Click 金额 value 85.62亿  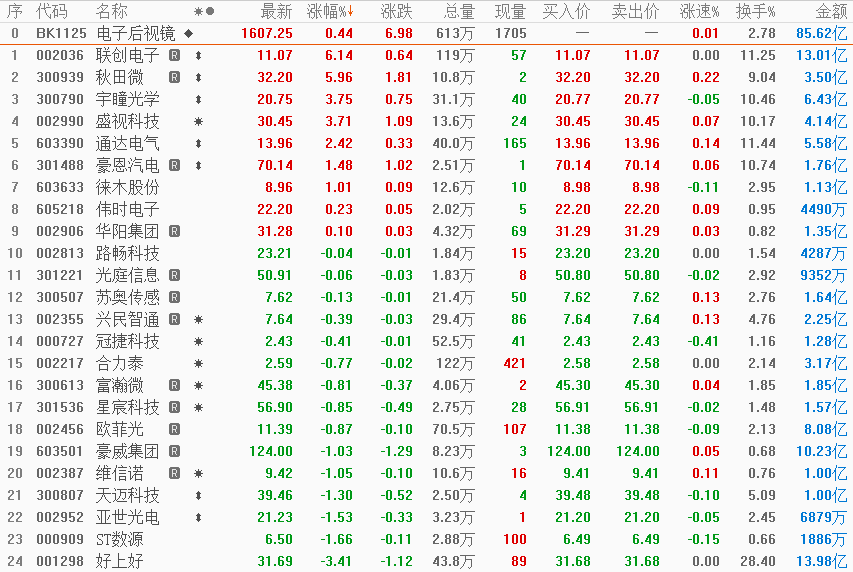coord(821,33)
